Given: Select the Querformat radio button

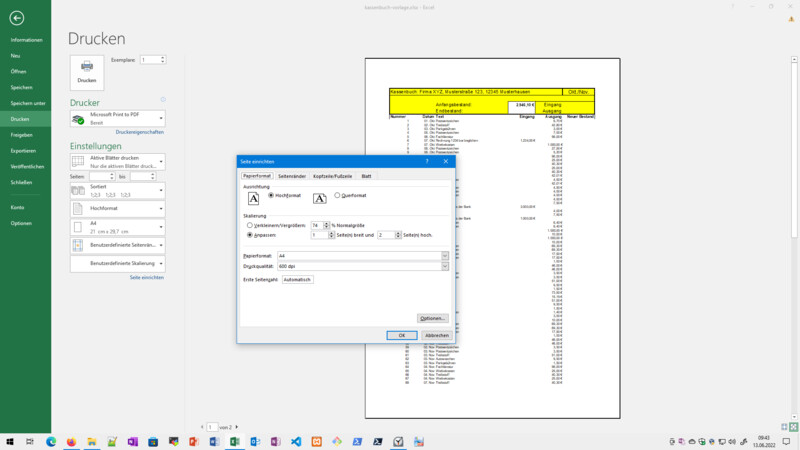Looking at the screenshot, I should (337, 195).
